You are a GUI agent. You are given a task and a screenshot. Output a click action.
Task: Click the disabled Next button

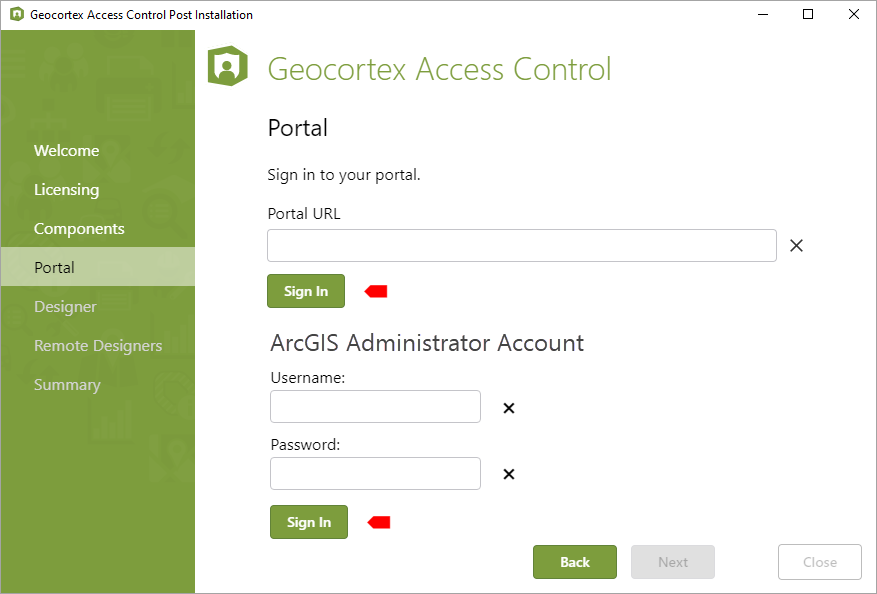673,562
